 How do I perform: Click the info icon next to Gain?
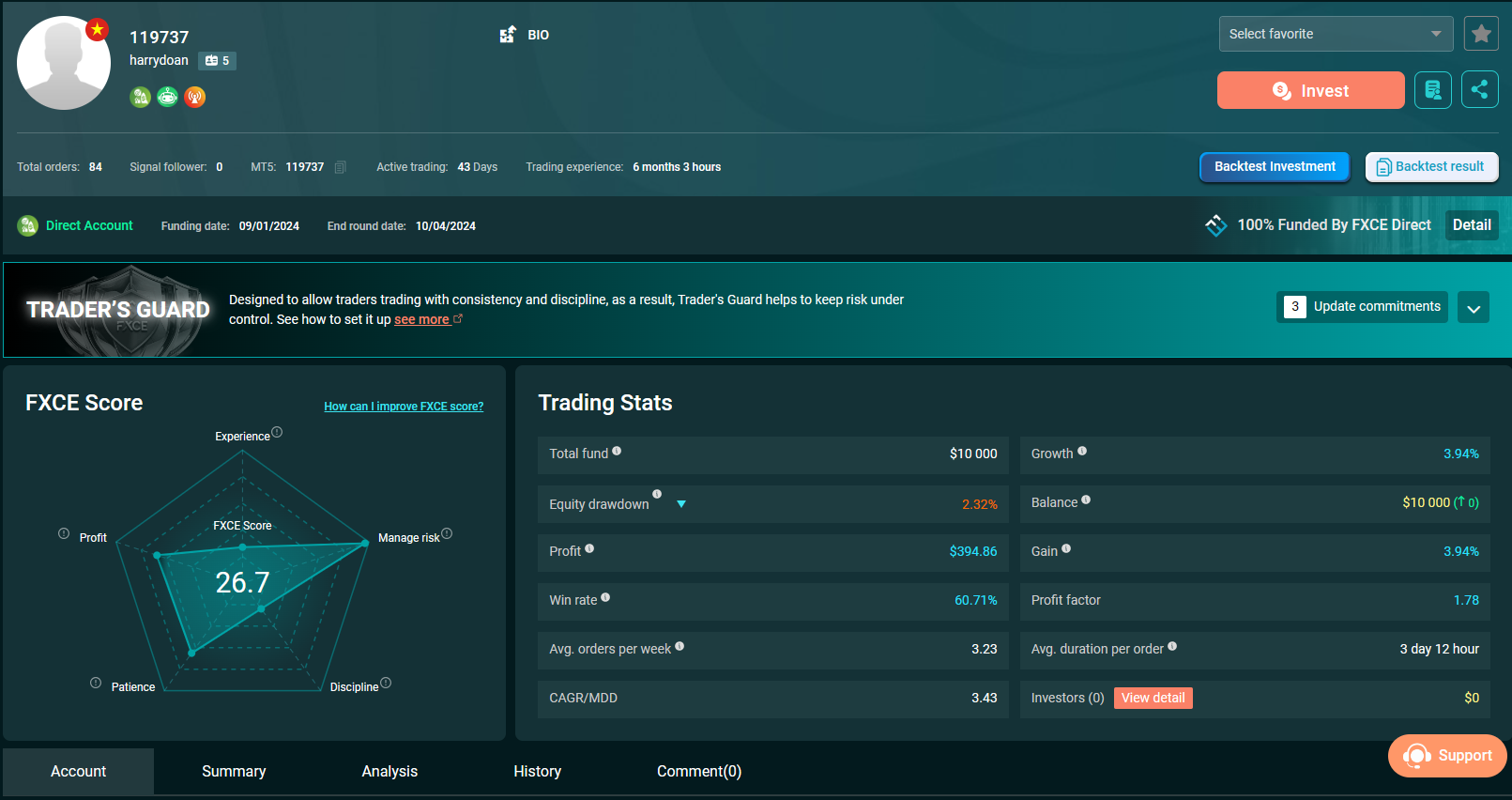(1066, 548)
